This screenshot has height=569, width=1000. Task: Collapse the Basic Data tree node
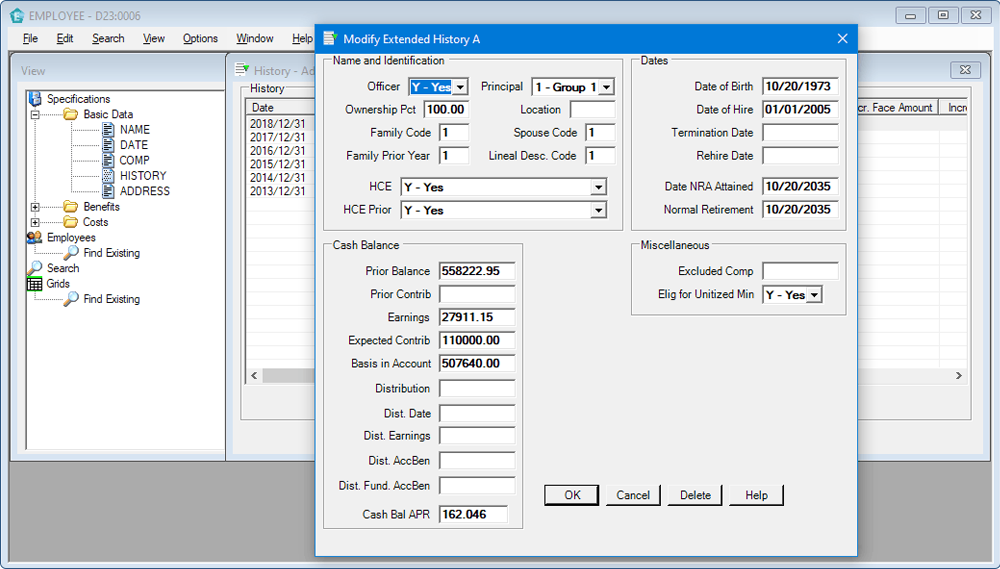(36, 114)
